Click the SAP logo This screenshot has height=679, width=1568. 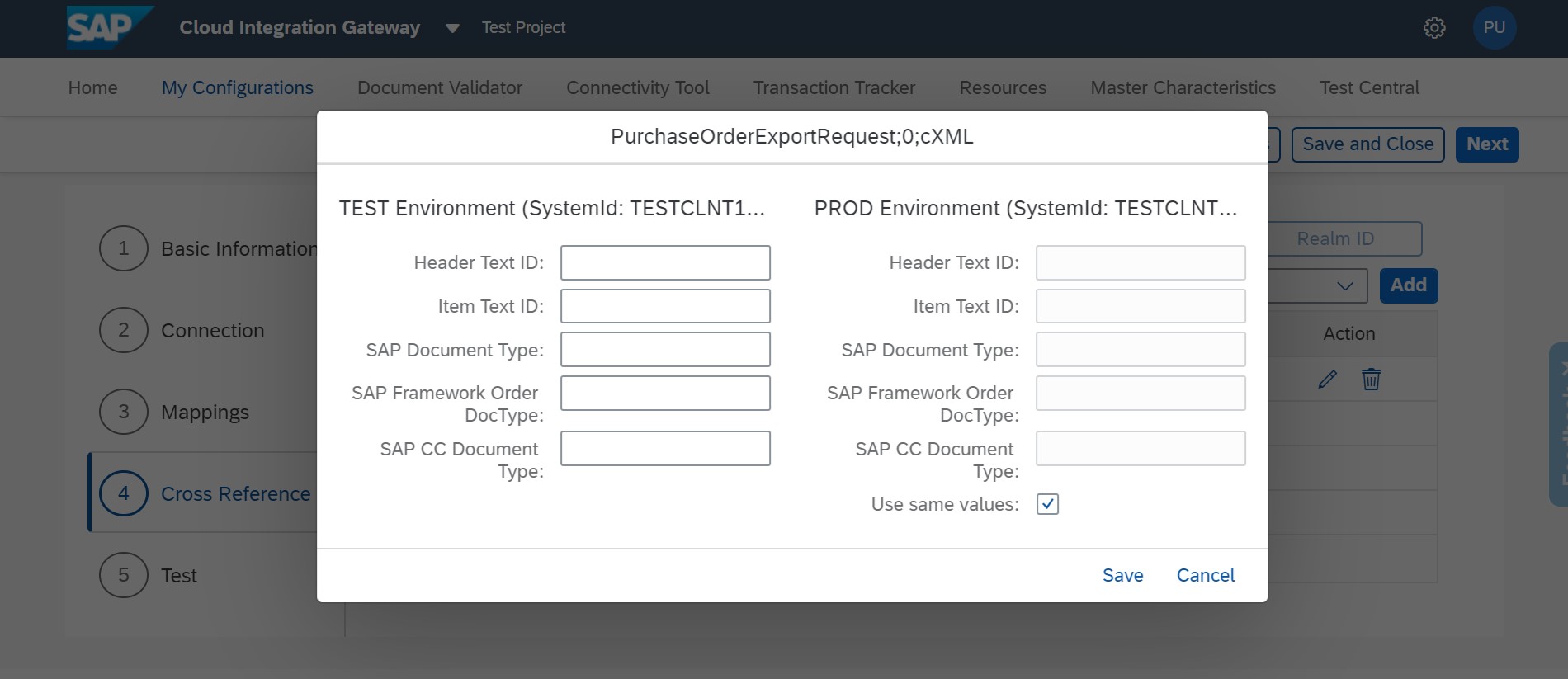pyautogui.click(x=110, y=28)
